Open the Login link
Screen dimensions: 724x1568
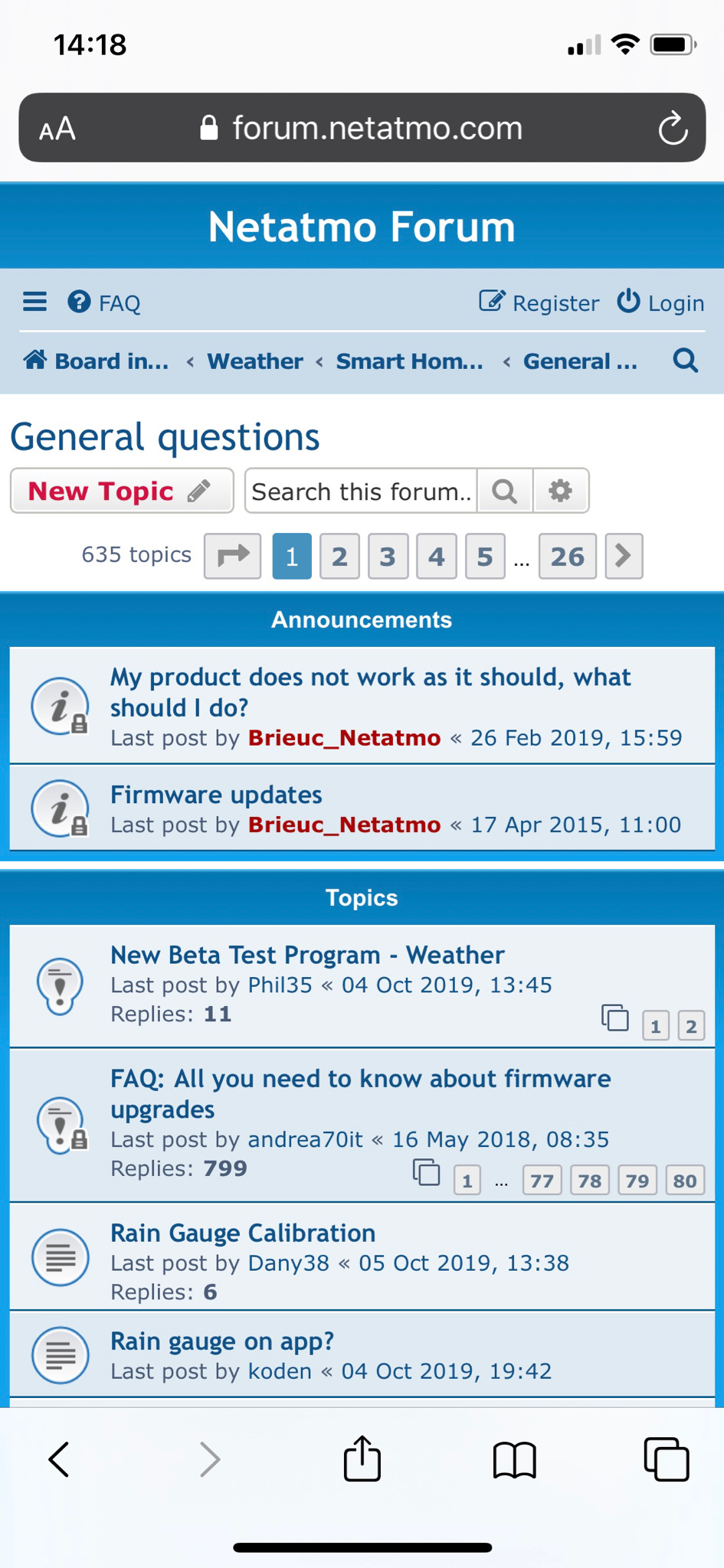pos(661,303)
